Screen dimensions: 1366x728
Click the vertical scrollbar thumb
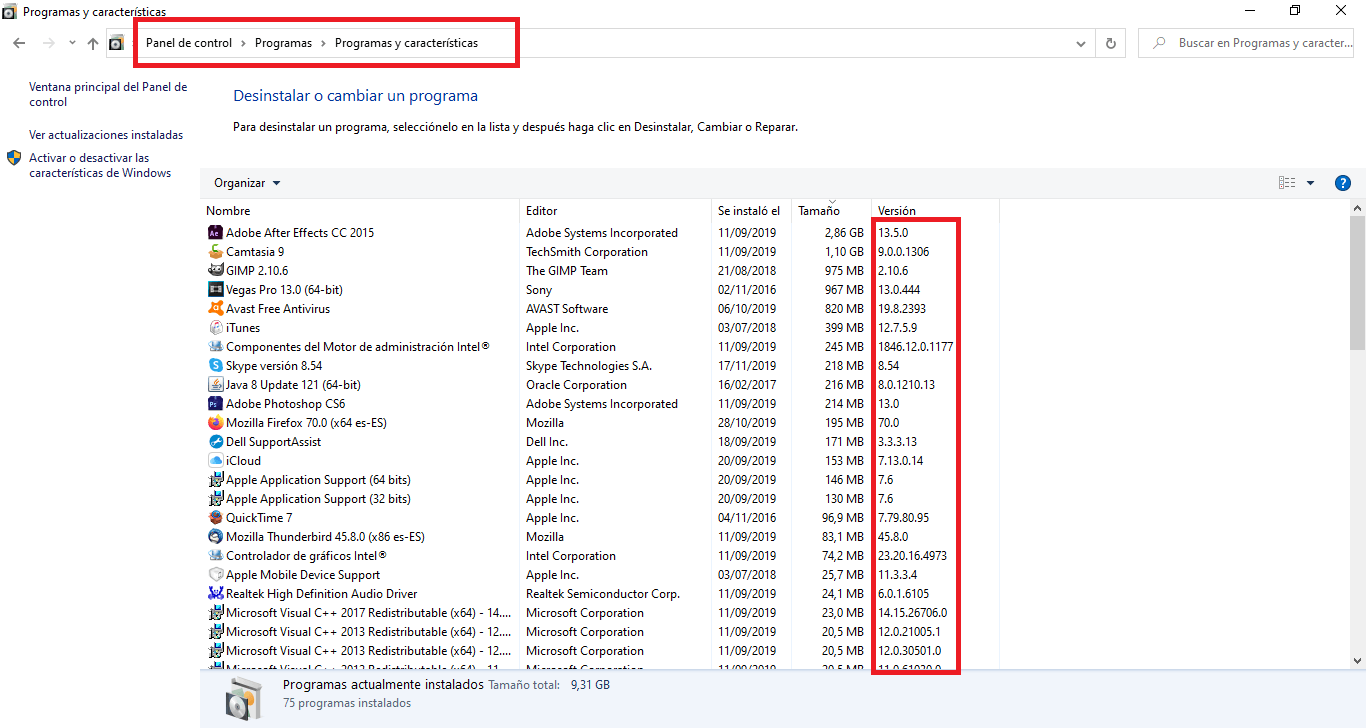coord(1357,282)
